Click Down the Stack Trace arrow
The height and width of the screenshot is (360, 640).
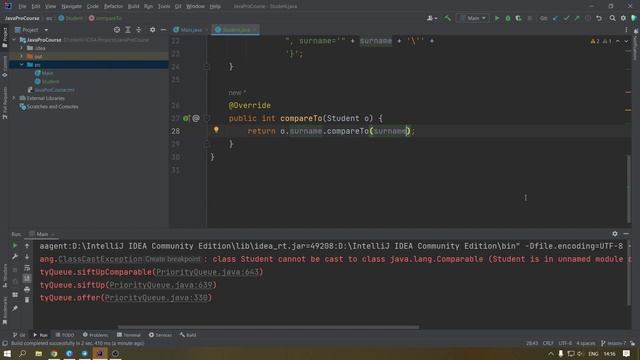[27, 257]
